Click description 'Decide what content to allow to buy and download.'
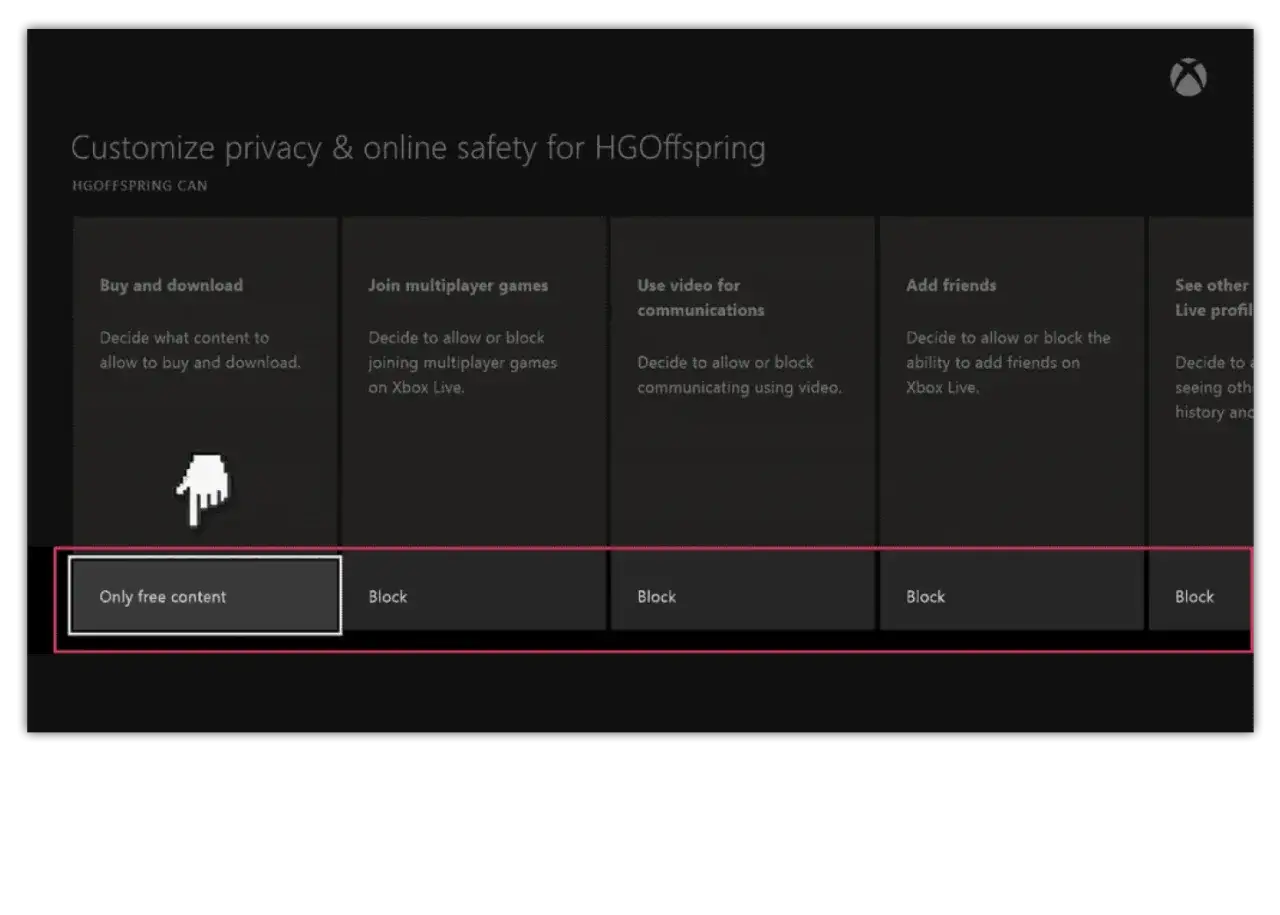This screenshot has height=915, width=1280. [x=200, y=350]
